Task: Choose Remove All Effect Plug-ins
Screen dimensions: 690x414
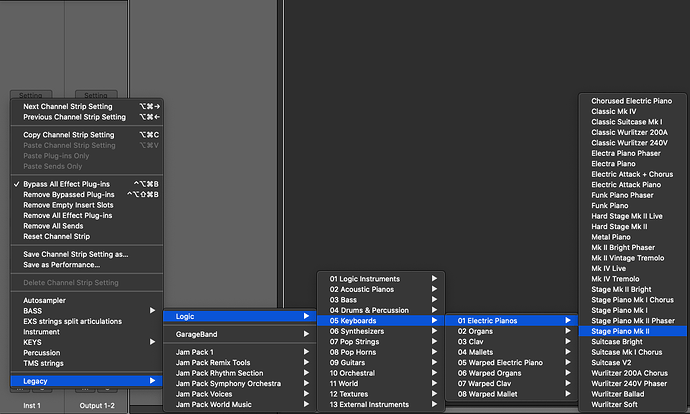Action: pyautogui.click(x=87, y=216)
